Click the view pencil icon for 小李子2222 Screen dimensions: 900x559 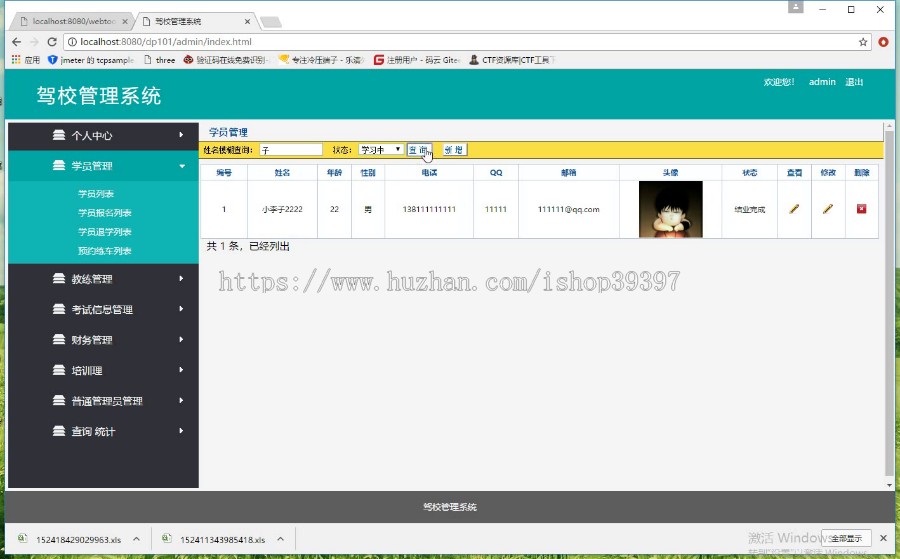click(794, 209)
